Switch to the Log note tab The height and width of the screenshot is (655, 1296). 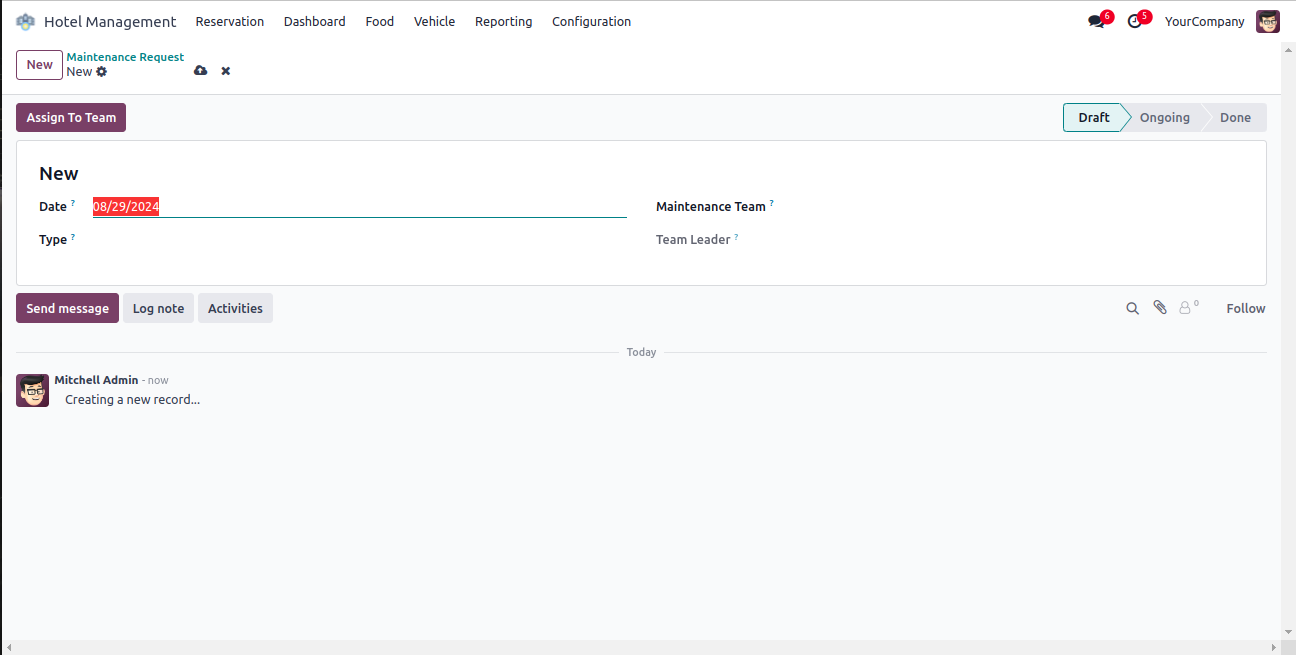158,308
